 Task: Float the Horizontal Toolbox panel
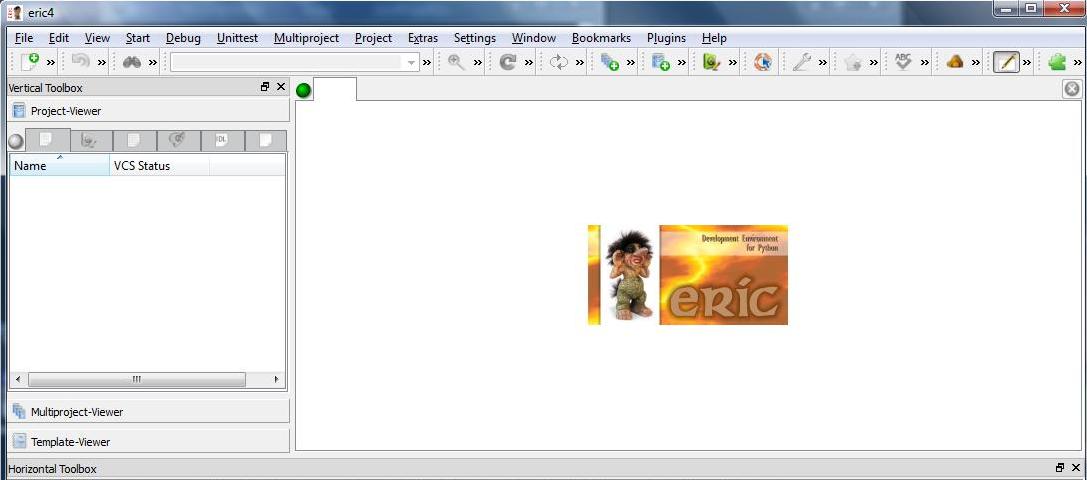coord(1060,468)
